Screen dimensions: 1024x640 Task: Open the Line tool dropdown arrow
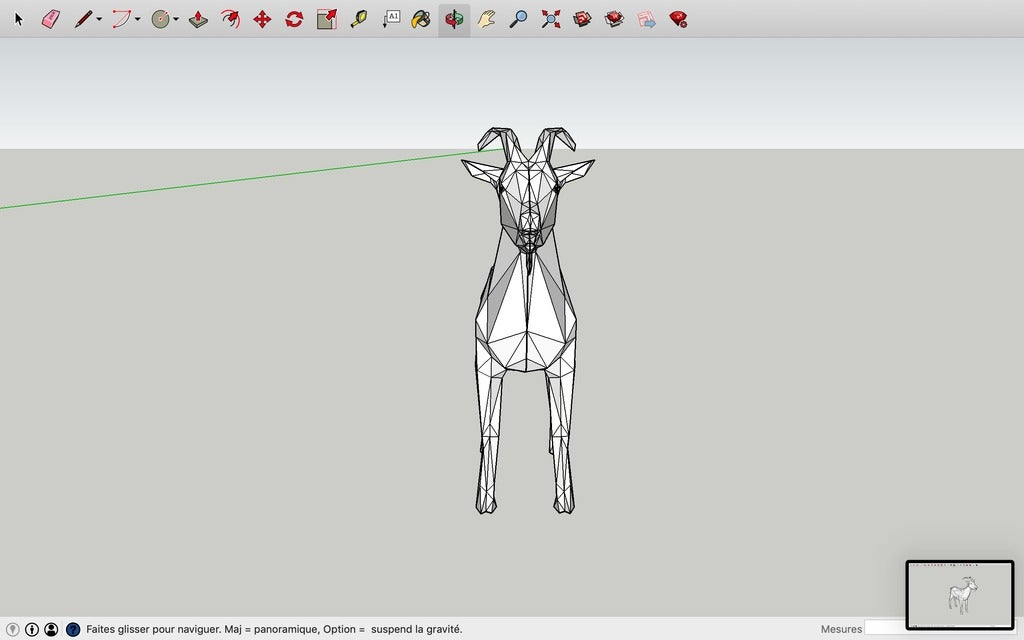point(97,18)
